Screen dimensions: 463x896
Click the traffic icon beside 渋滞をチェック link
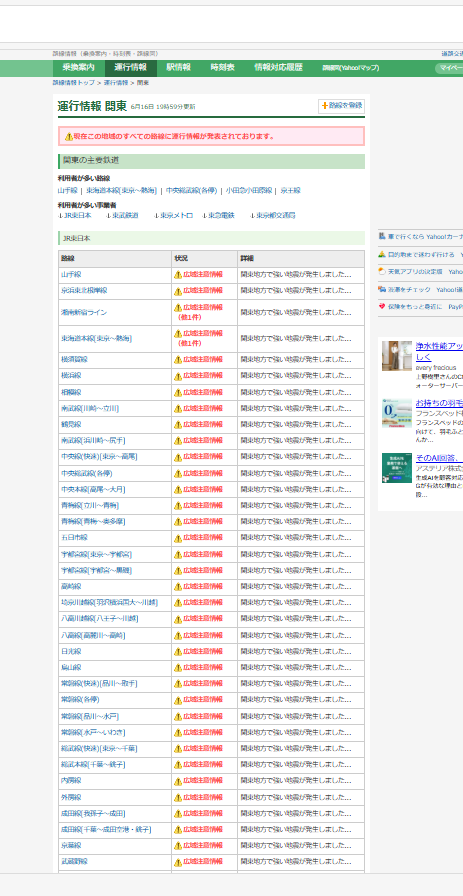click(x=382, y=289)
